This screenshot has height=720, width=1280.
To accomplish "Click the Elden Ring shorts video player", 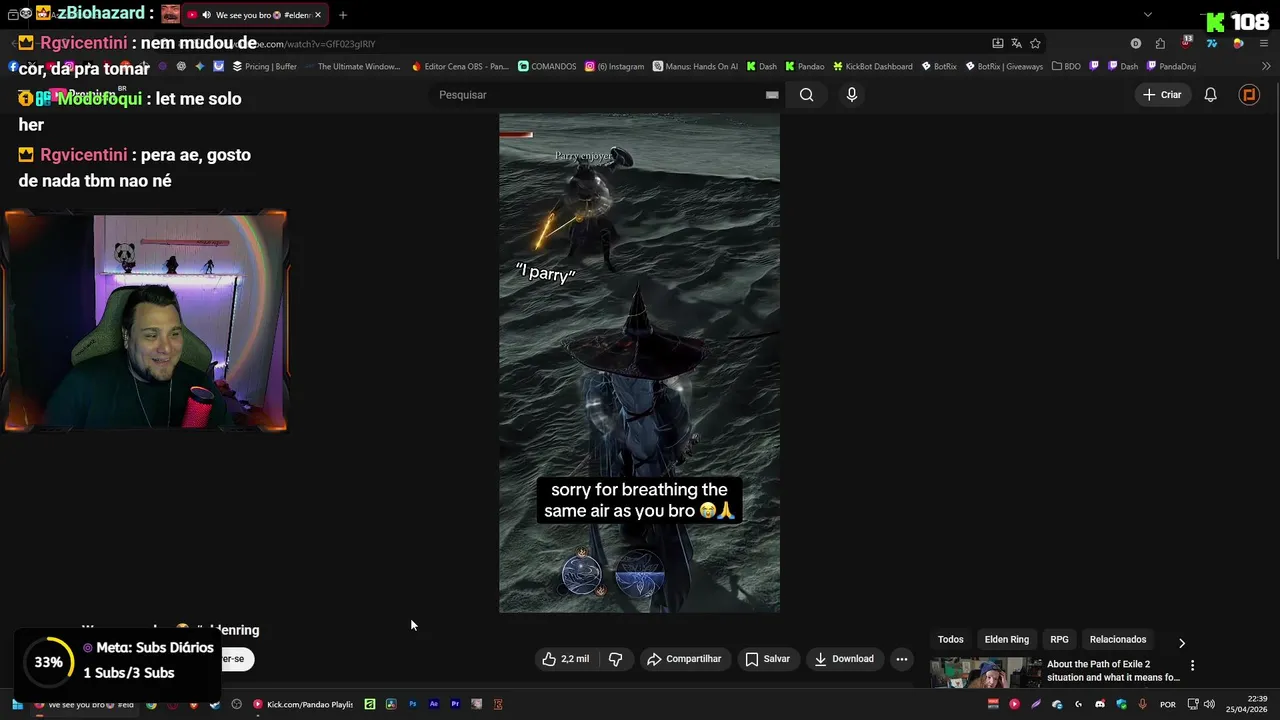I will [x=639, y=362].
